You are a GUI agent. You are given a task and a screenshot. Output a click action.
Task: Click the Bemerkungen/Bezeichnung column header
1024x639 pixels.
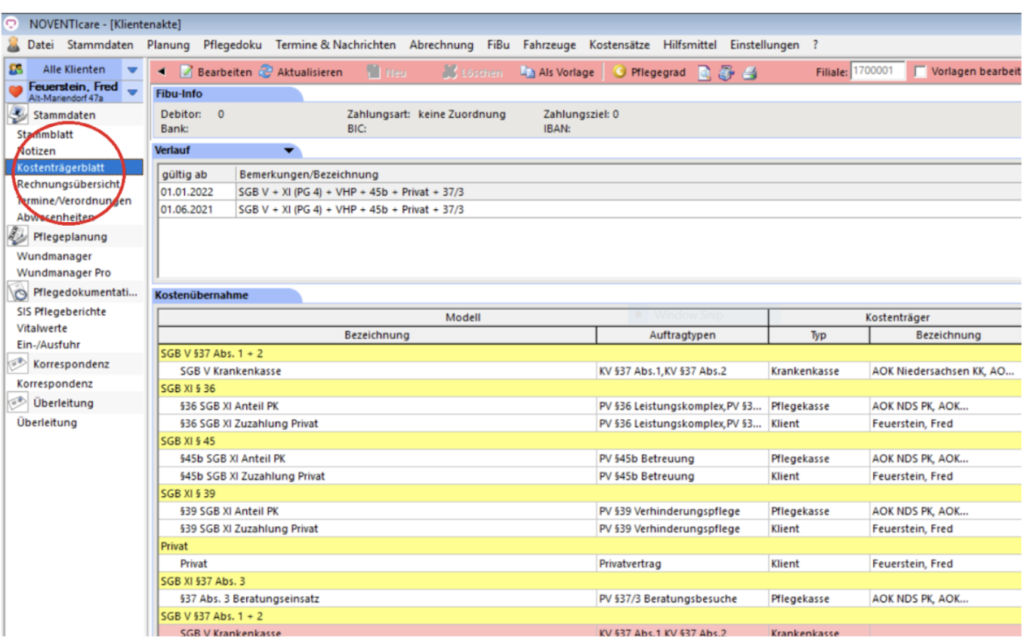[628, 174]
